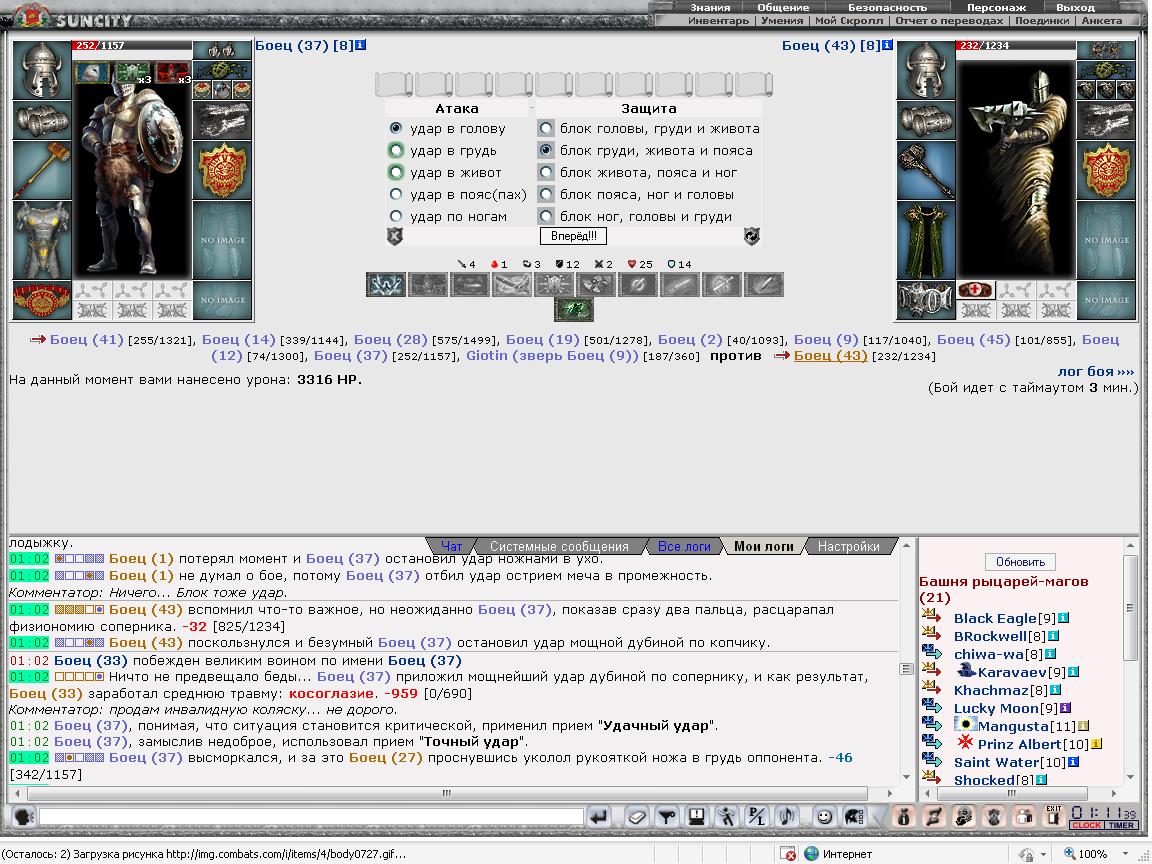Open player 'Black Eagle' in the list
Image resolution: width=1152 pixels, height=864 pixels.
(995, 619)
